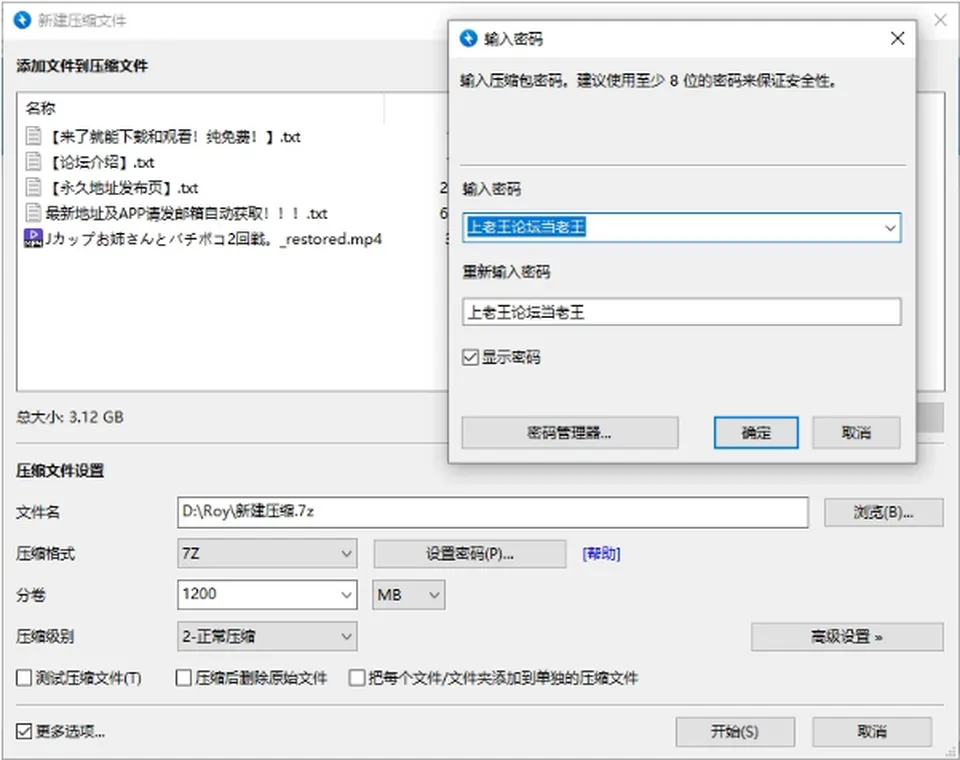960x760 pixels.
Task: Uncheck the 更多选项... checkbox
Action: pyautogui.click(x=24, y=731)
